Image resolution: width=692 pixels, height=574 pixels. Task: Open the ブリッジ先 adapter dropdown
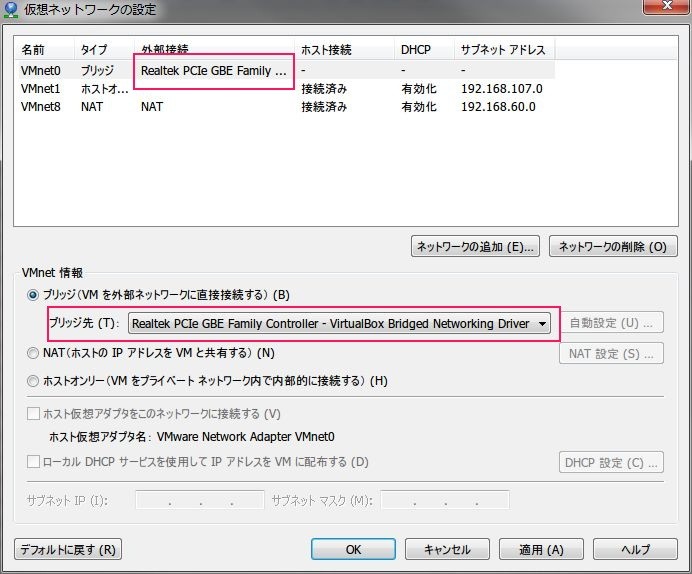click(x=339, y=323)
